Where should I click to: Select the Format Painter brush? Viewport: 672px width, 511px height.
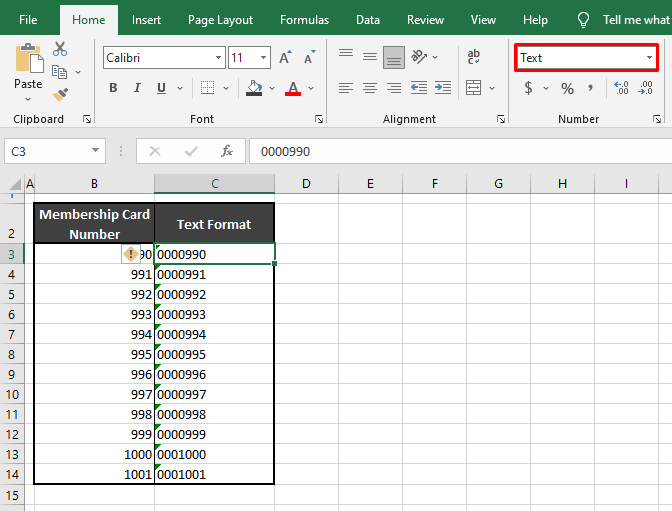(60, 95)
